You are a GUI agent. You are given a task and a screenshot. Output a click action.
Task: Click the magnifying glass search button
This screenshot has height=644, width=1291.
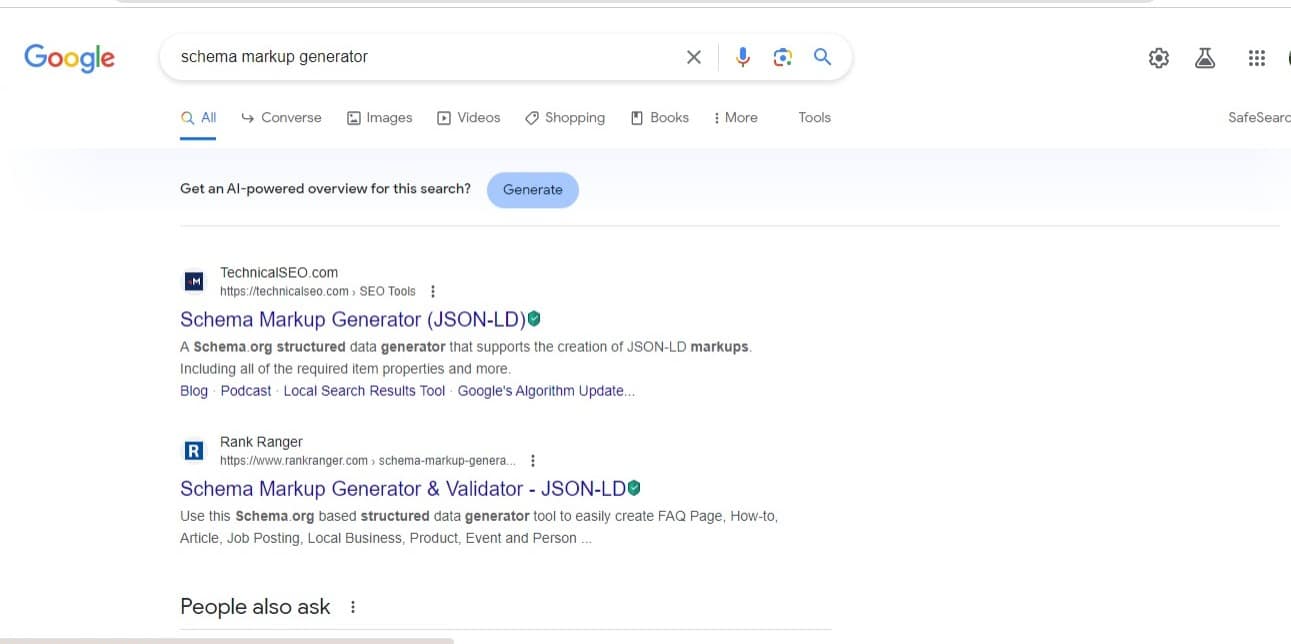(822, 57)
